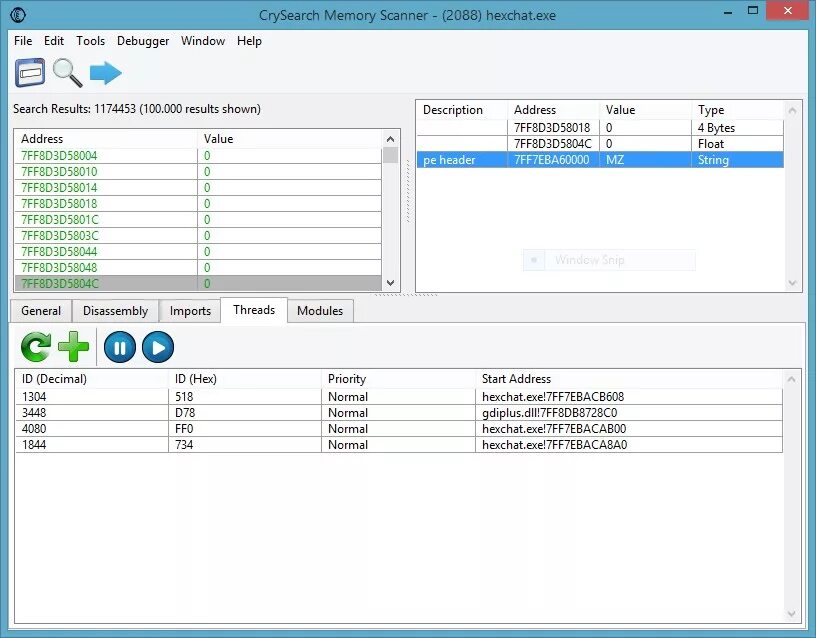Viewport: 816px width, 638px height.
Task: Switch to the Disassembly tab
Action: pyautogui.click(x=116, y=311)
